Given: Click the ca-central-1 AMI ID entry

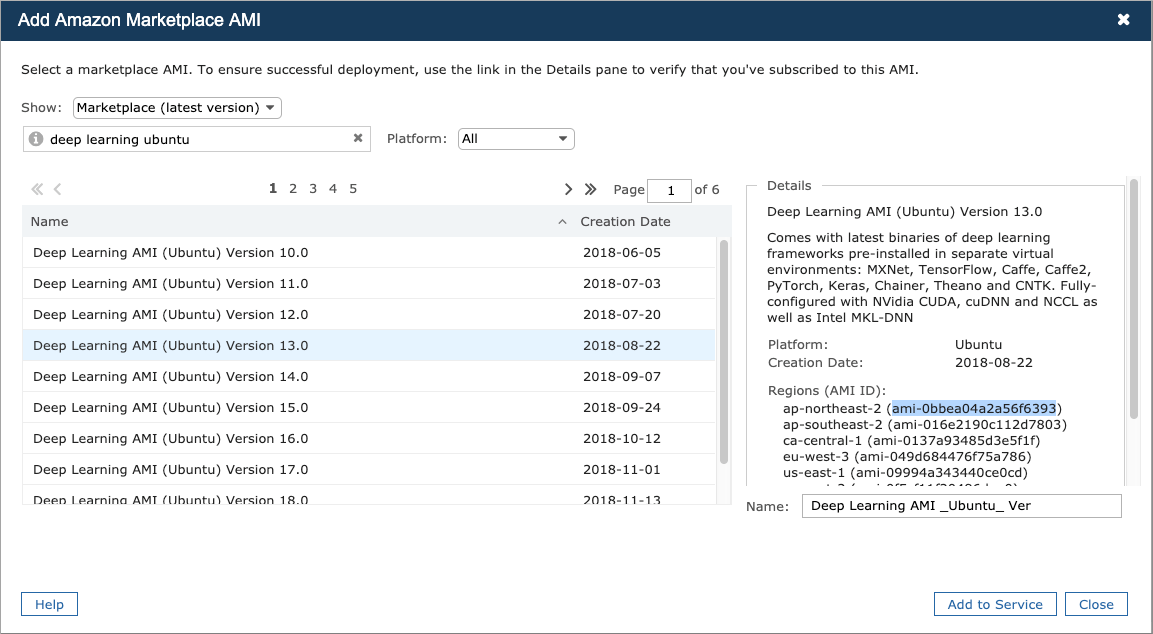Looking at the screenshot, I should (x=911, y=441).
